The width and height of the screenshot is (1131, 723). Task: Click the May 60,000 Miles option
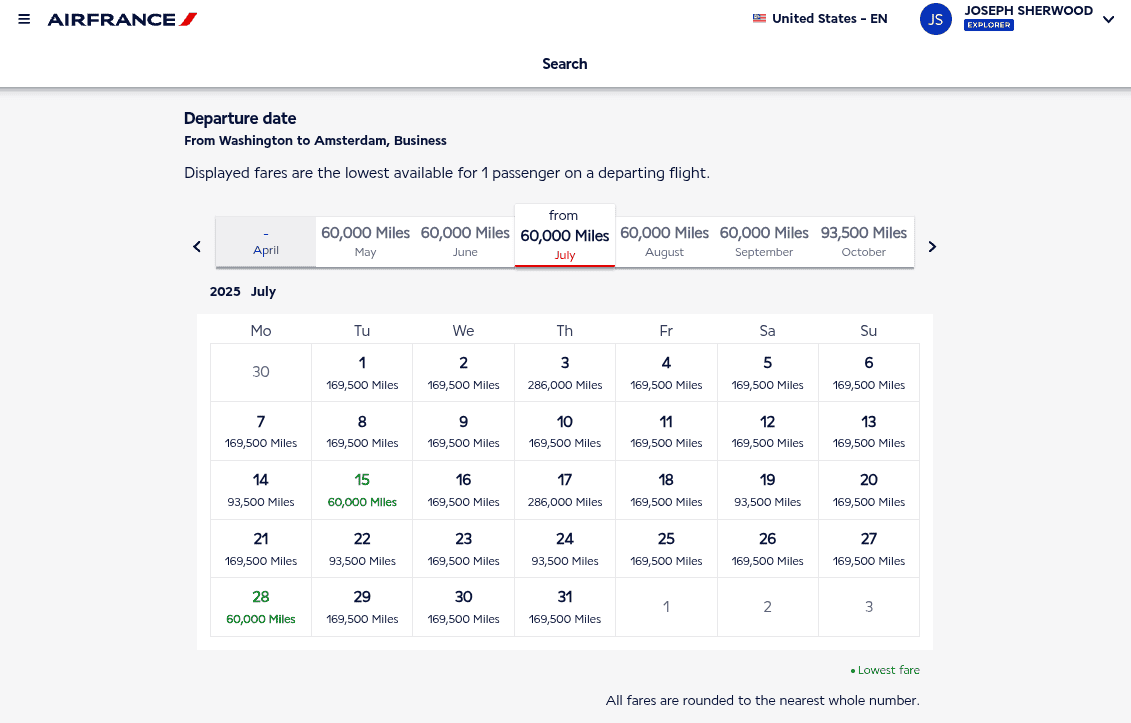(x=365, y=241)
